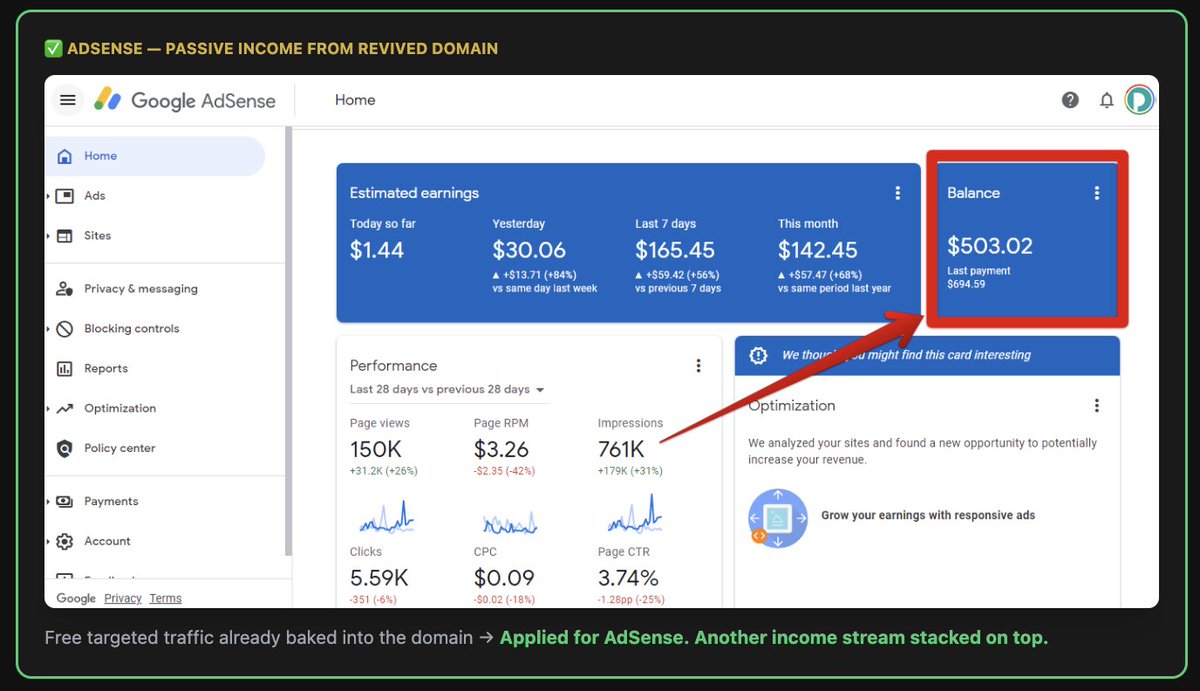Image resolution: width=1200 pixels, height=691 pixels.
Task: Click the Reports chart icon
Action: click(x=65, y=369)
